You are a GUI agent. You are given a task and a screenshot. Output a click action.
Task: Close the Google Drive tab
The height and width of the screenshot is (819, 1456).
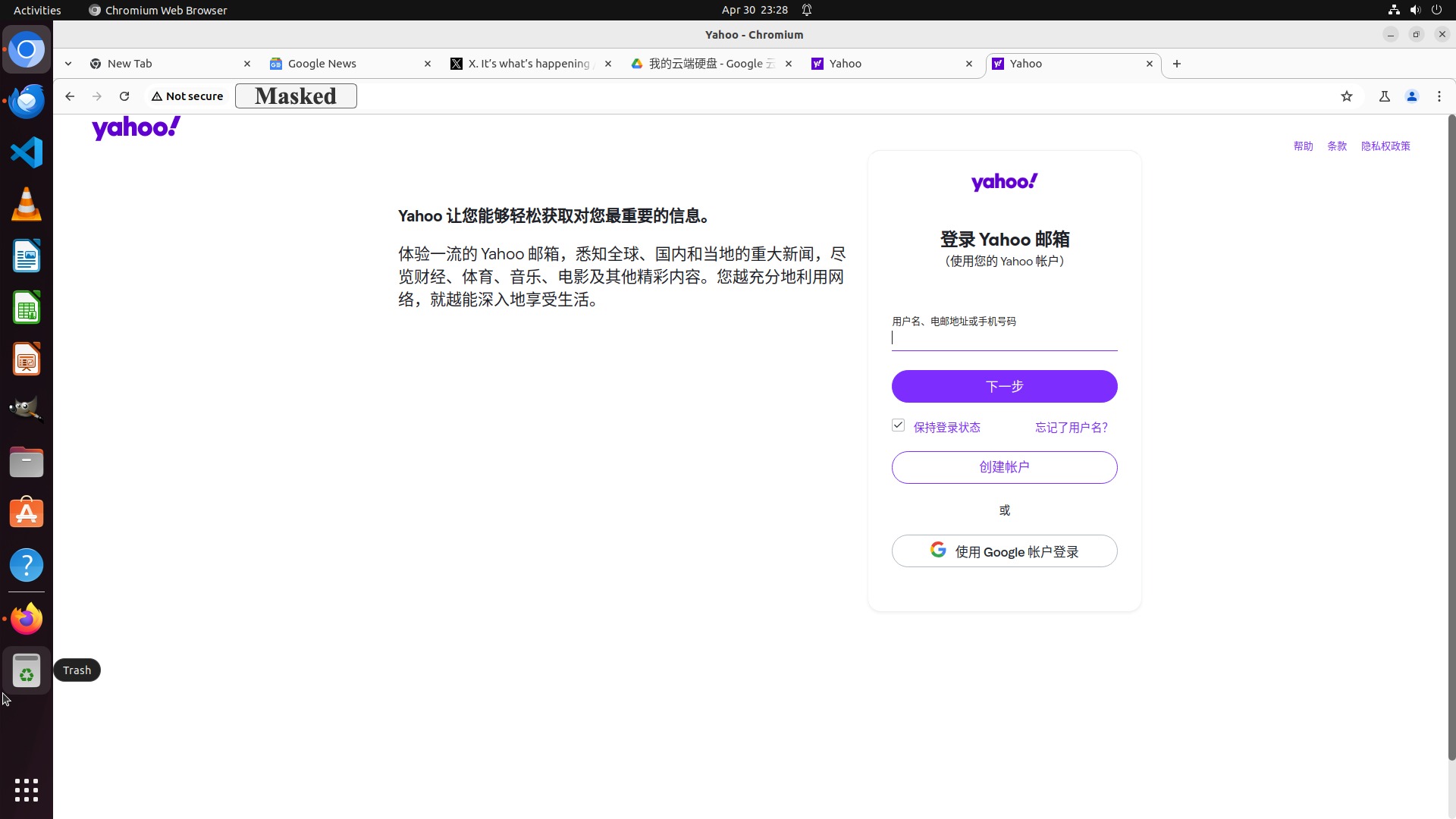[x=789, y=64]
